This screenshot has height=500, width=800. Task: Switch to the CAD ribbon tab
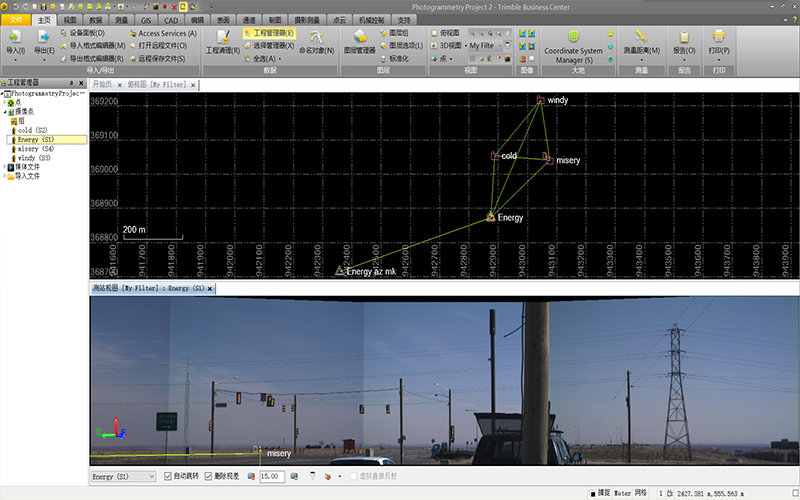coord(171,20)
